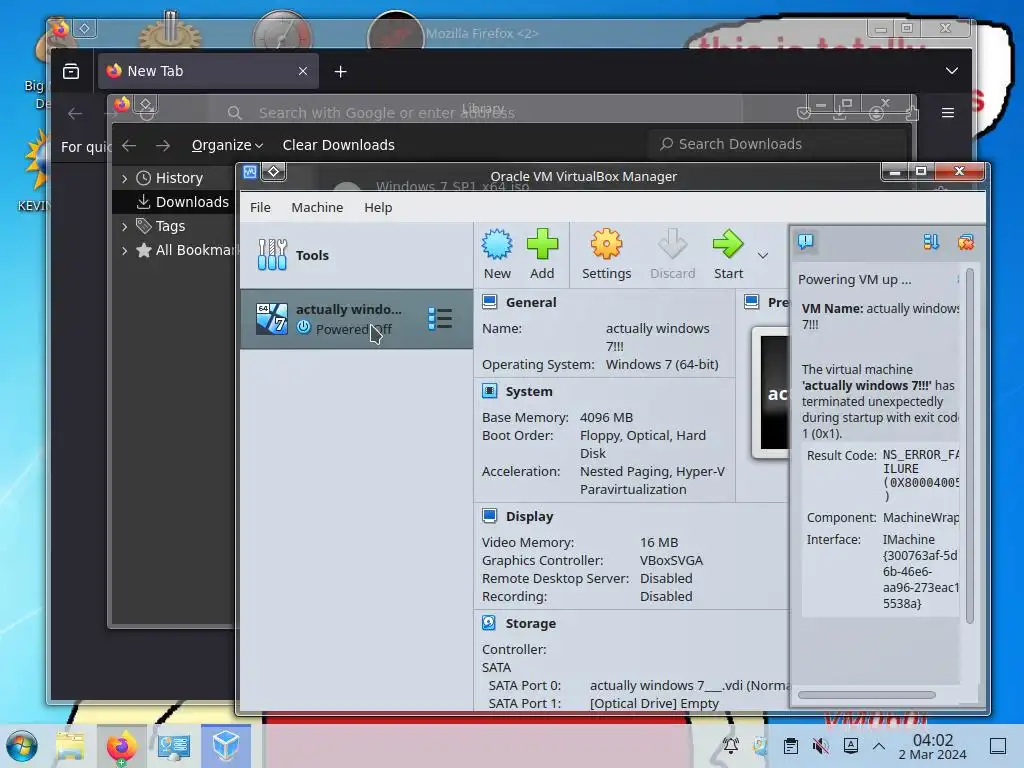Click keyboard layout tray icon
This screenshot has width=1024, height=768.
pyautogui.click(x=850, y=746)
